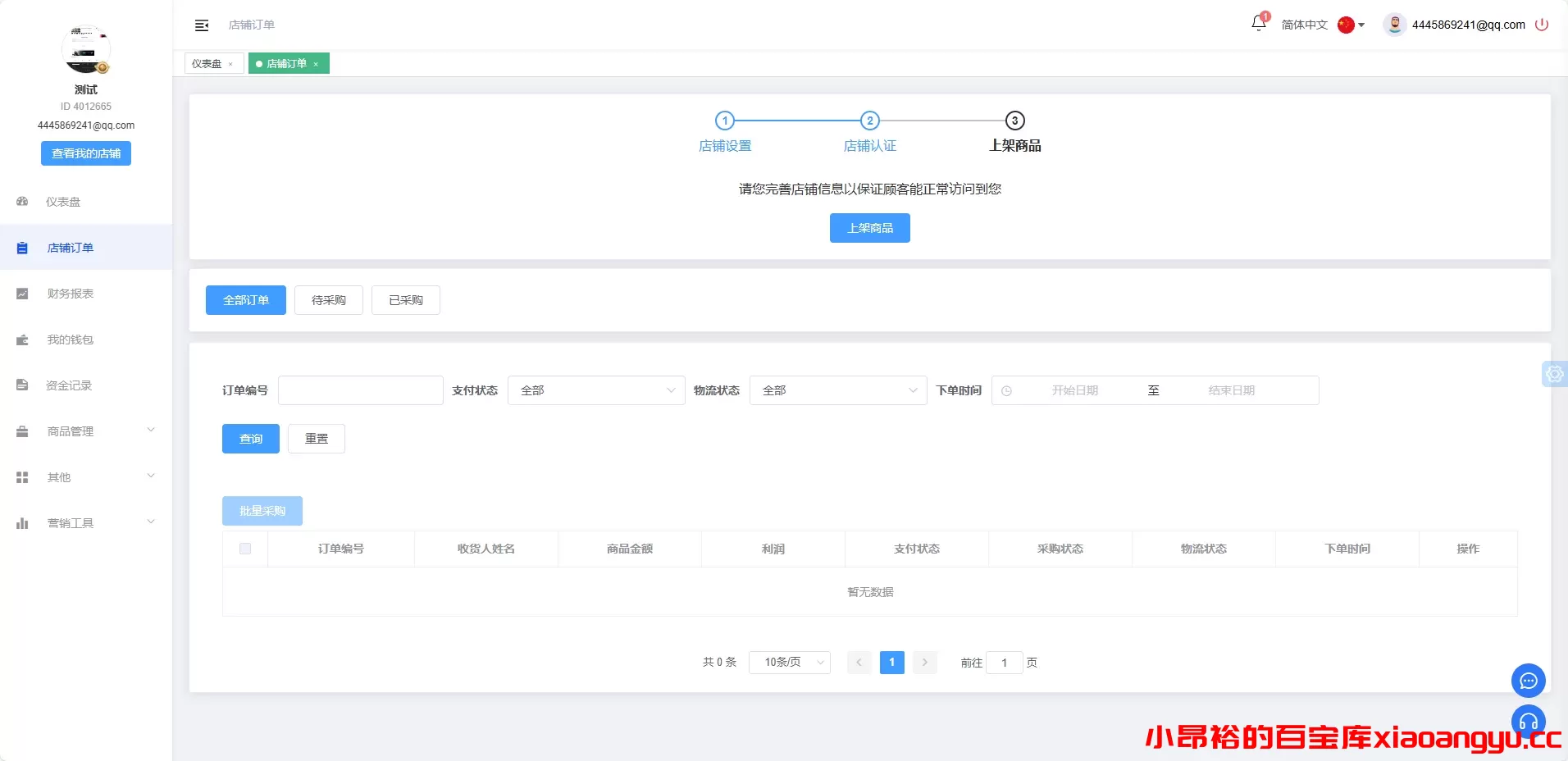Screen dimensions: 1568x761
Task: Select the 财务报表 sidebar item
Action: (70, 294)
